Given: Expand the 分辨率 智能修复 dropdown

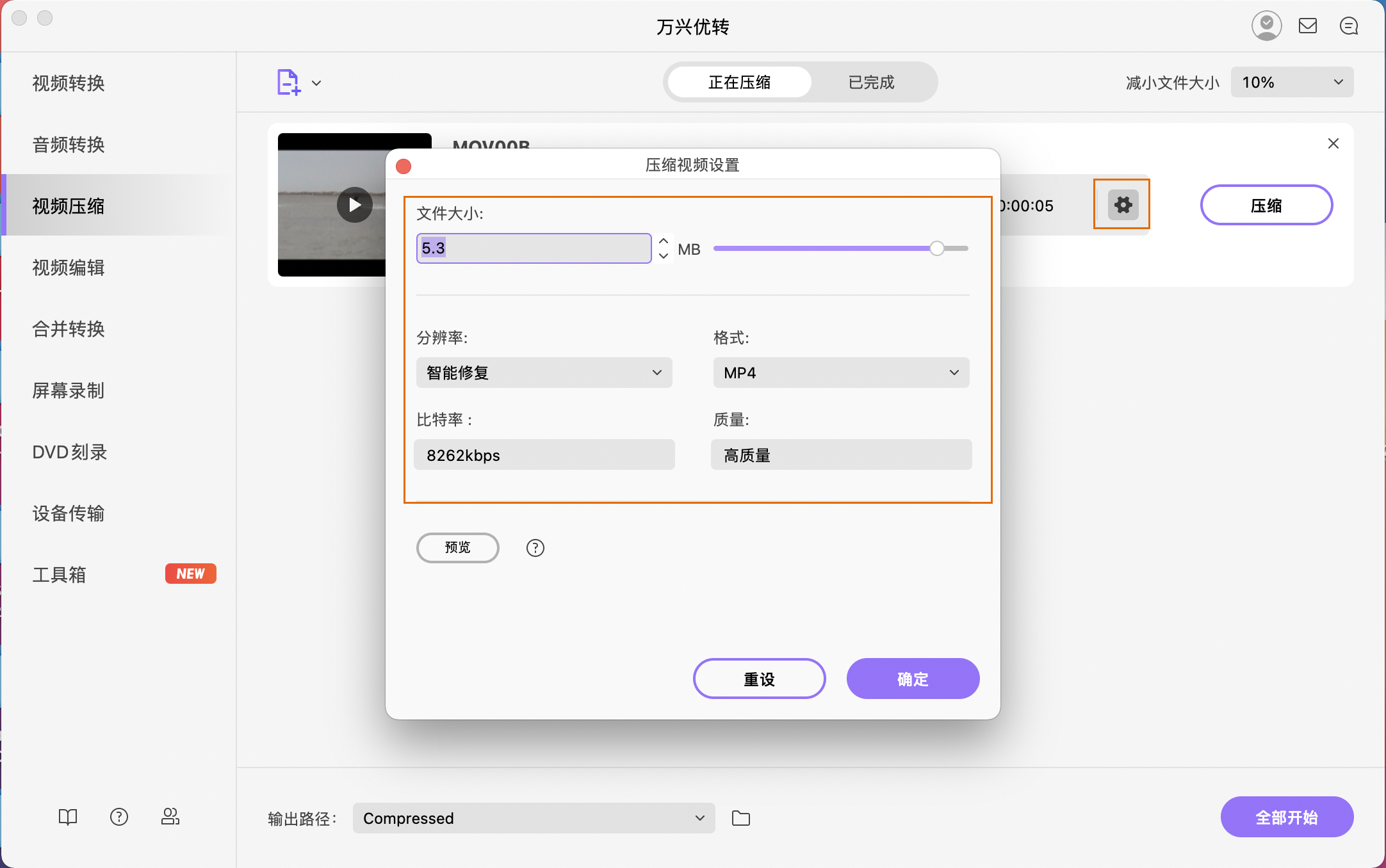Looking at the screenshot, I should pyautogui.click(x=543, y=373).
